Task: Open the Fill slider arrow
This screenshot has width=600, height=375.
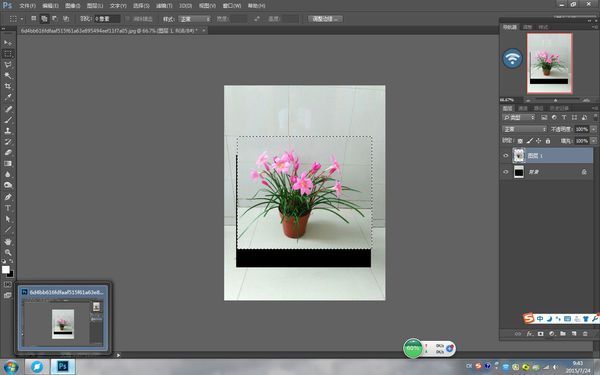Action: pos(593,141)
